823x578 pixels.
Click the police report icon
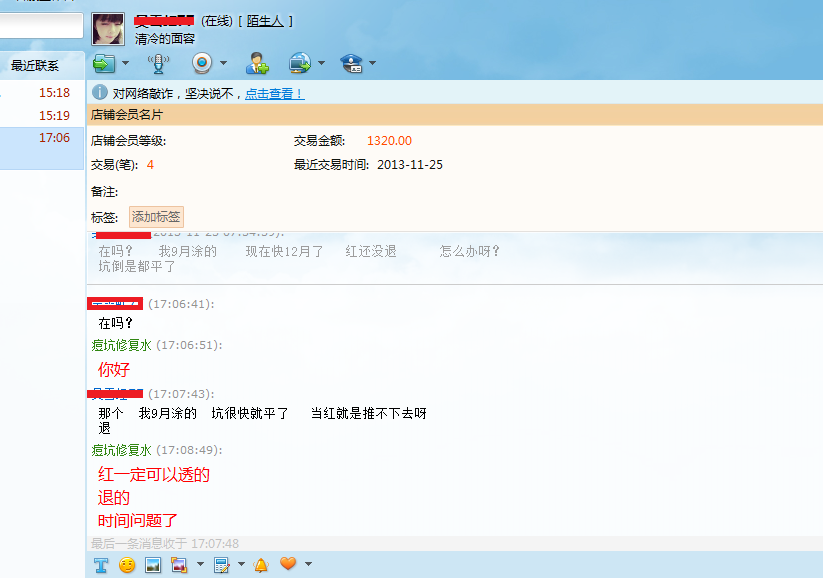[x=352, y=64]
